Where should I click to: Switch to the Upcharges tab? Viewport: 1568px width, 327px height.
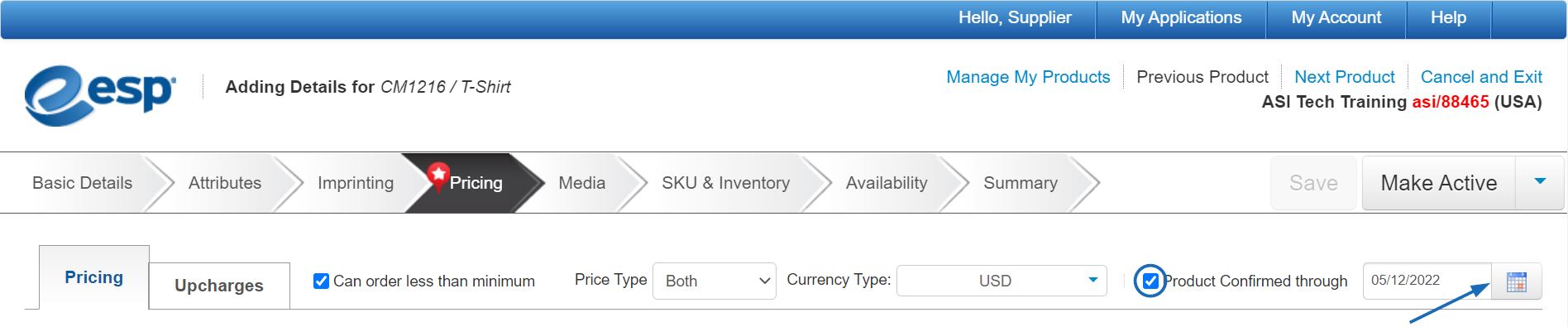219,286
